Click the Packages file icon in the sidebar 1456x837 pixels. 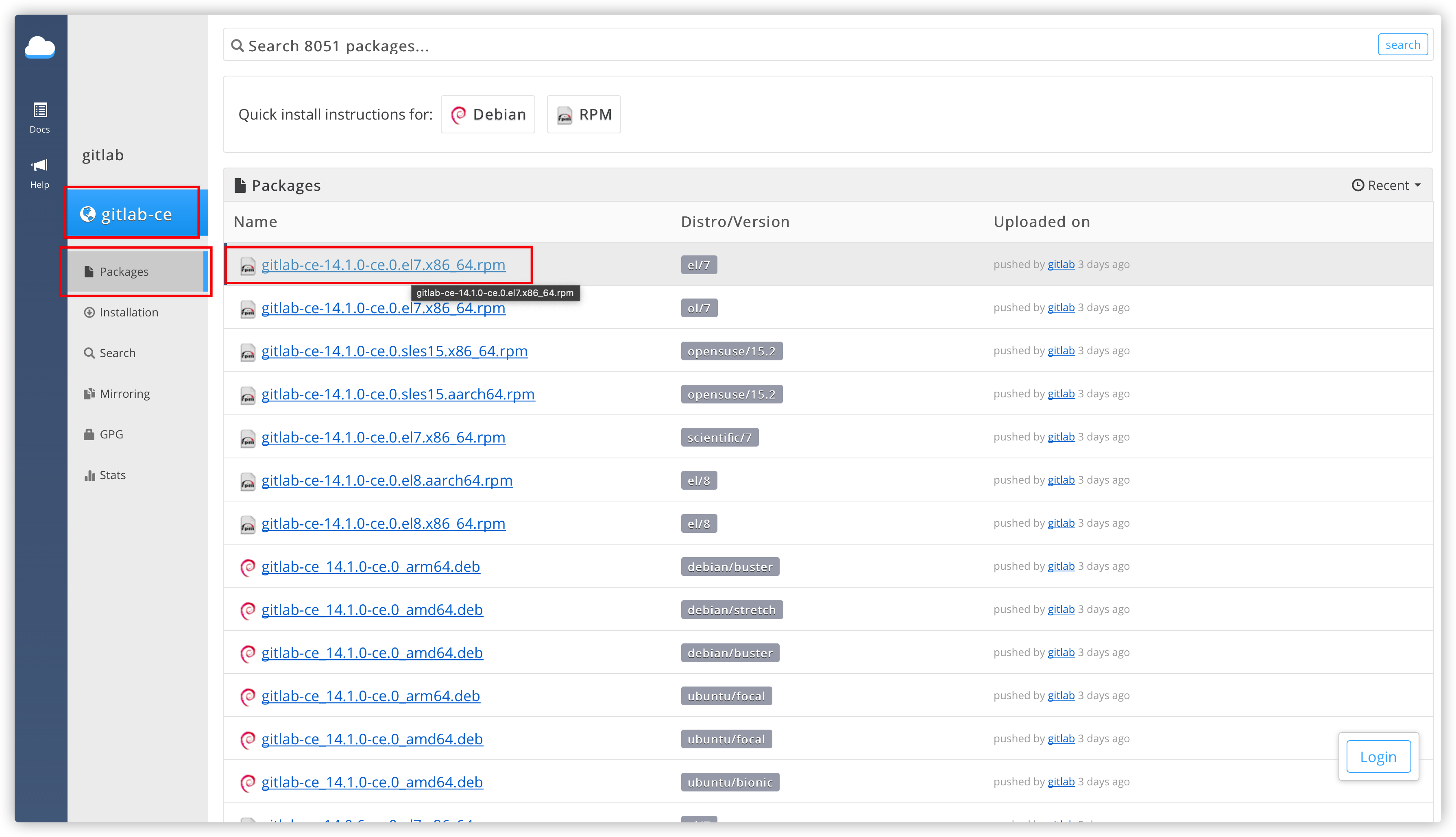[x=89, y=271]
